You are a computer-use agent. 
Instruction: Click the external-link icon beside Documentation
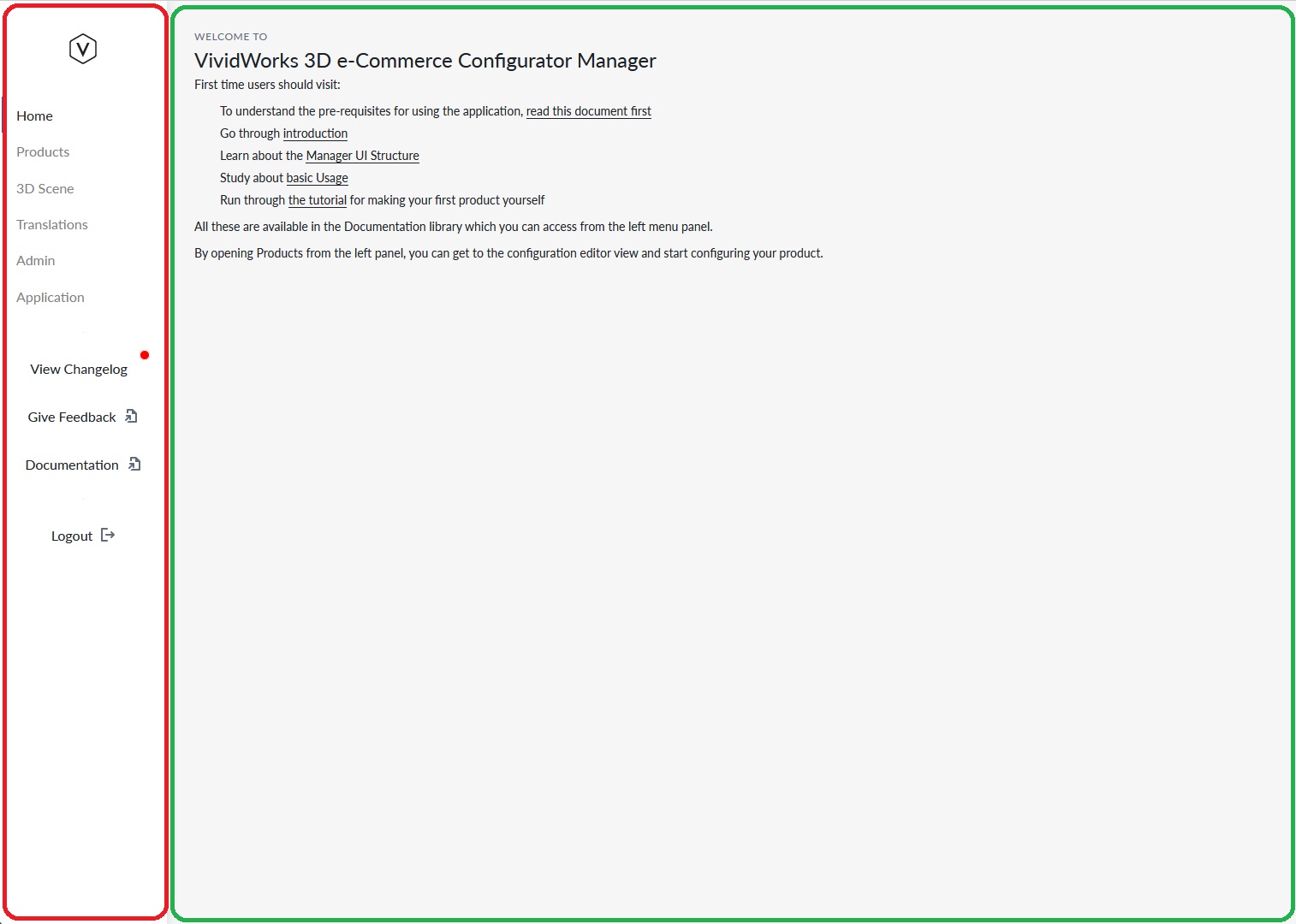134,464
